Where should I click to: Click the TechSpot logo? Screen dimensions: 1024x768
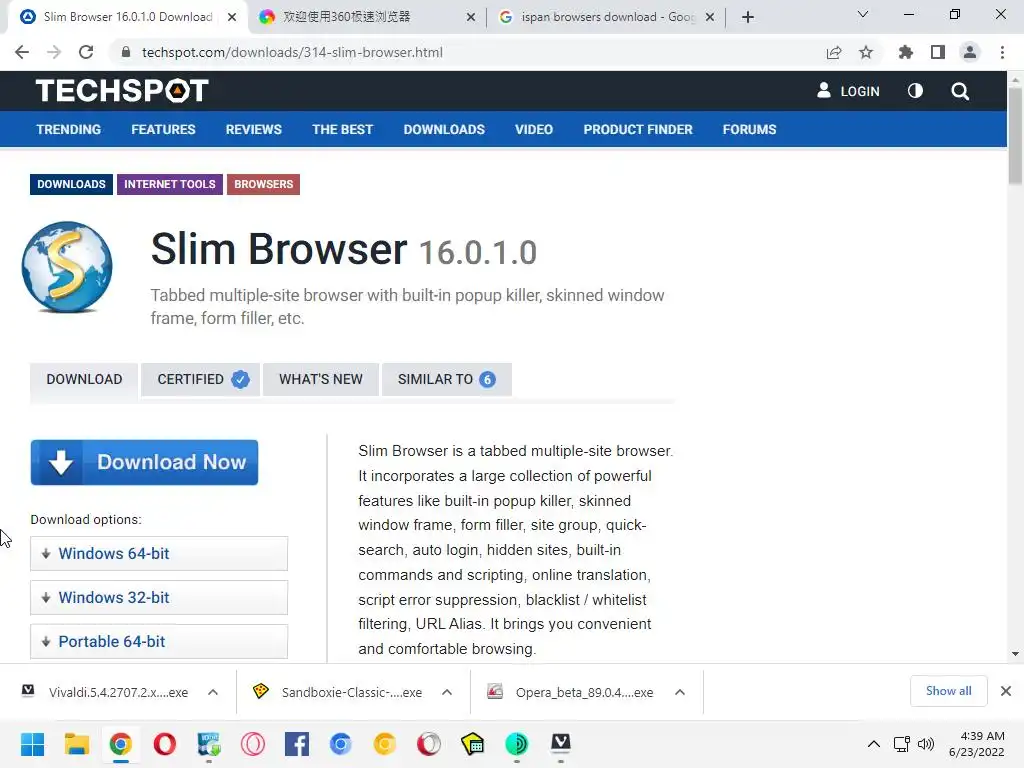122,91
